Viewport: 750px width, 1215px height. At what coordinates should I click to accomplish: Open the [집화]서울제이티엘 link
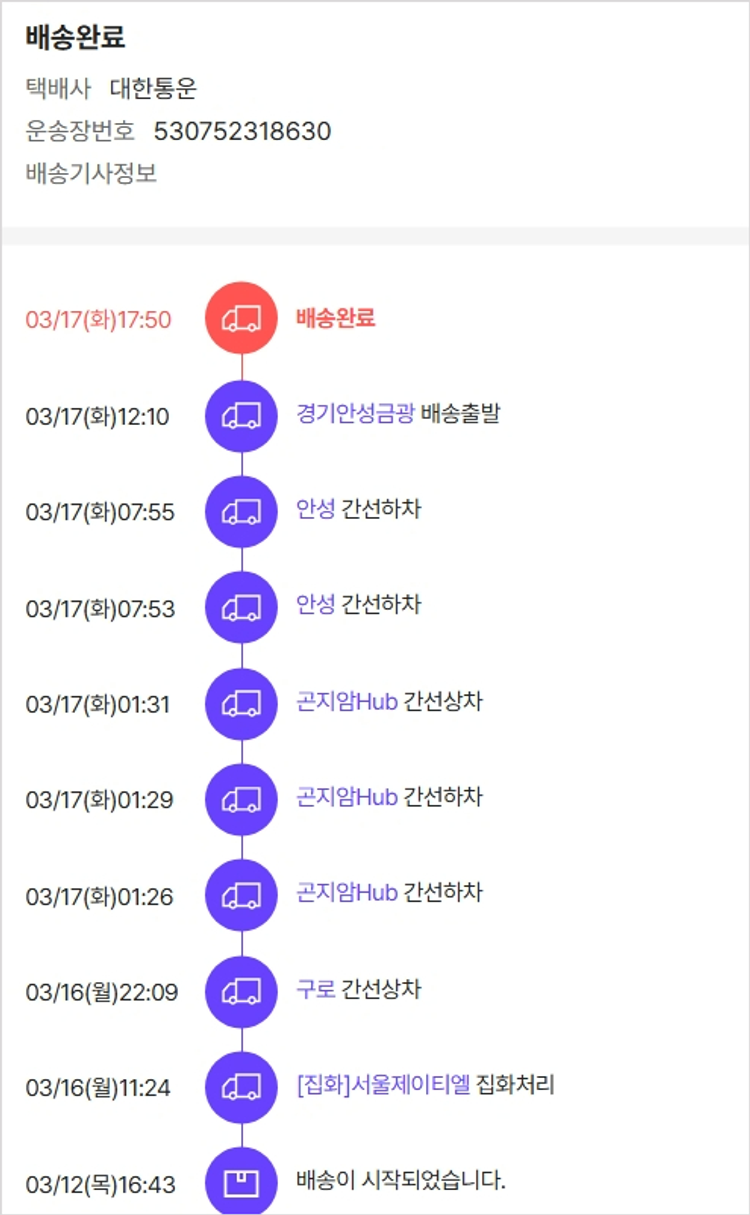pyautogui.click(x=383, y=1085)
